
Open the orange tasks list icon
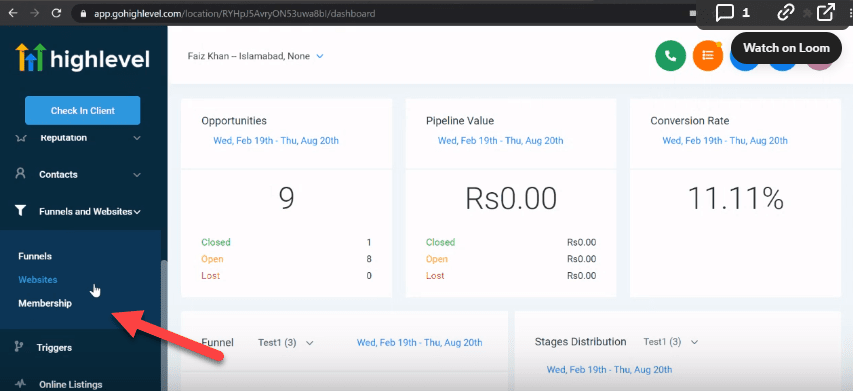pyautogui.click(x=708, y=56)
